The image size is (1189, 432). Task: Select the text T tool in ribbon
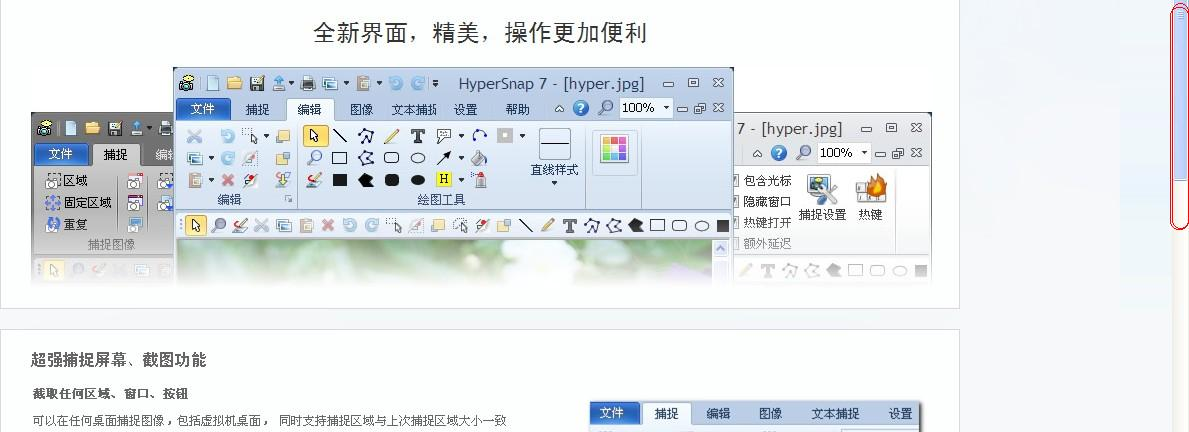pyautogui.click(x=418, y=136)
